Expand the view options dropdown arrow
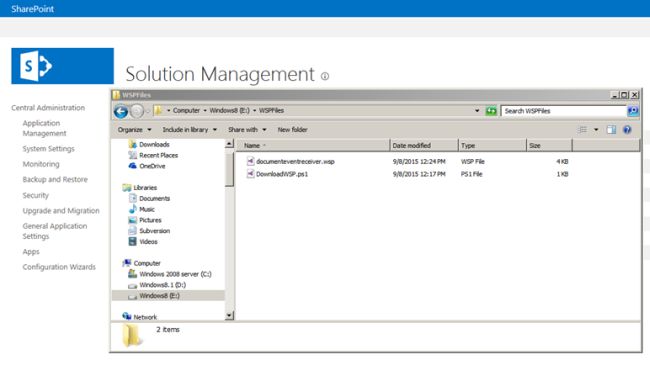This screenshot has width=650, height=365. pyautogui.click(x=596, y=130)
